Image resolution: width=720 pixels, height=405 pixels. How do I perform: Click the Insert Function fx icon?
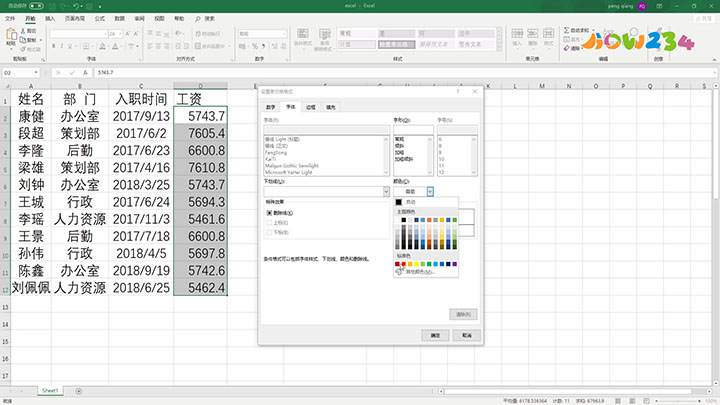(85, 73)
